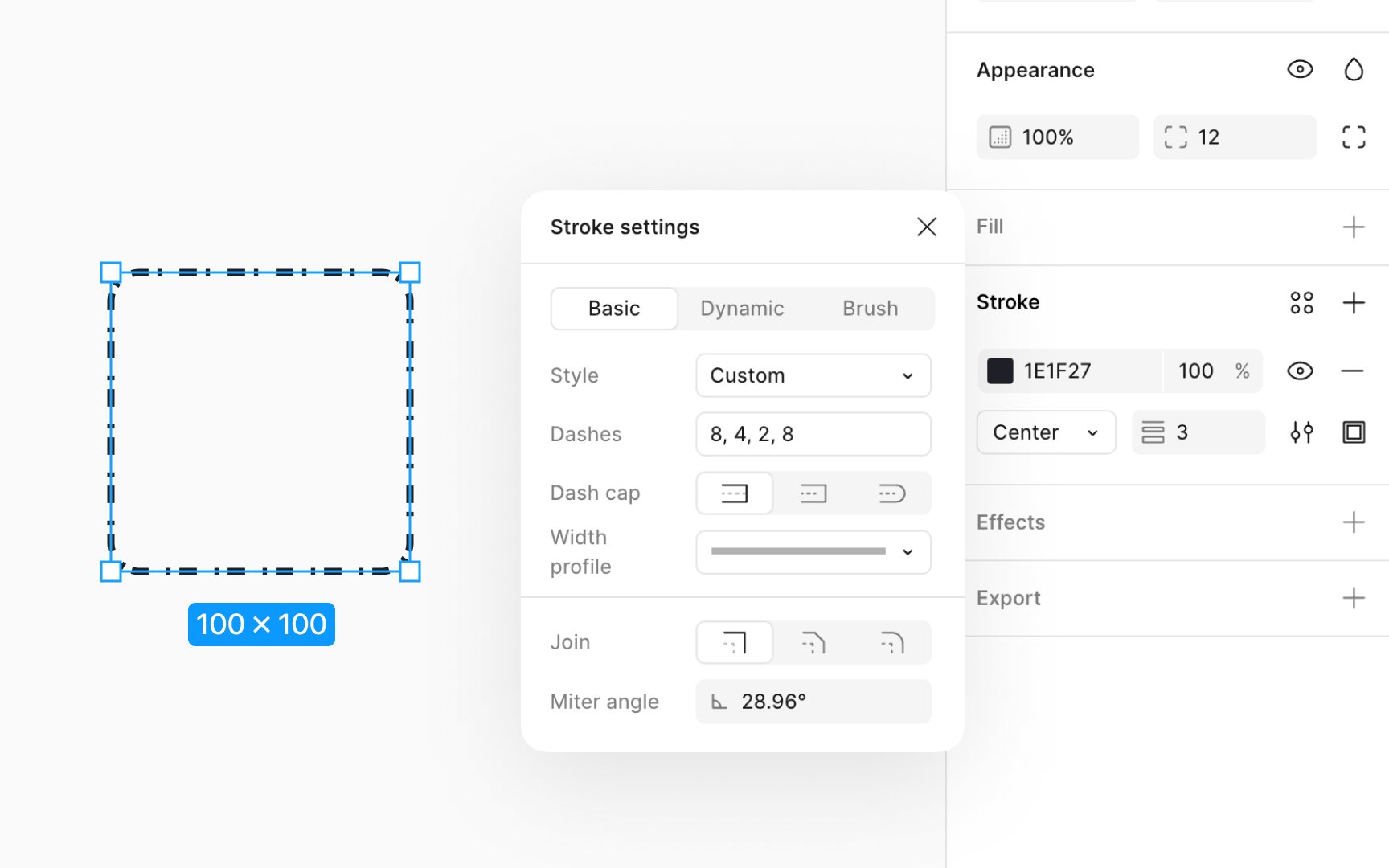Image resolution: width=1389 pixels, height=868 pixels.
Task: Click the advanced stroke settings sliders icon
Action: click(x=1301, y=432)
